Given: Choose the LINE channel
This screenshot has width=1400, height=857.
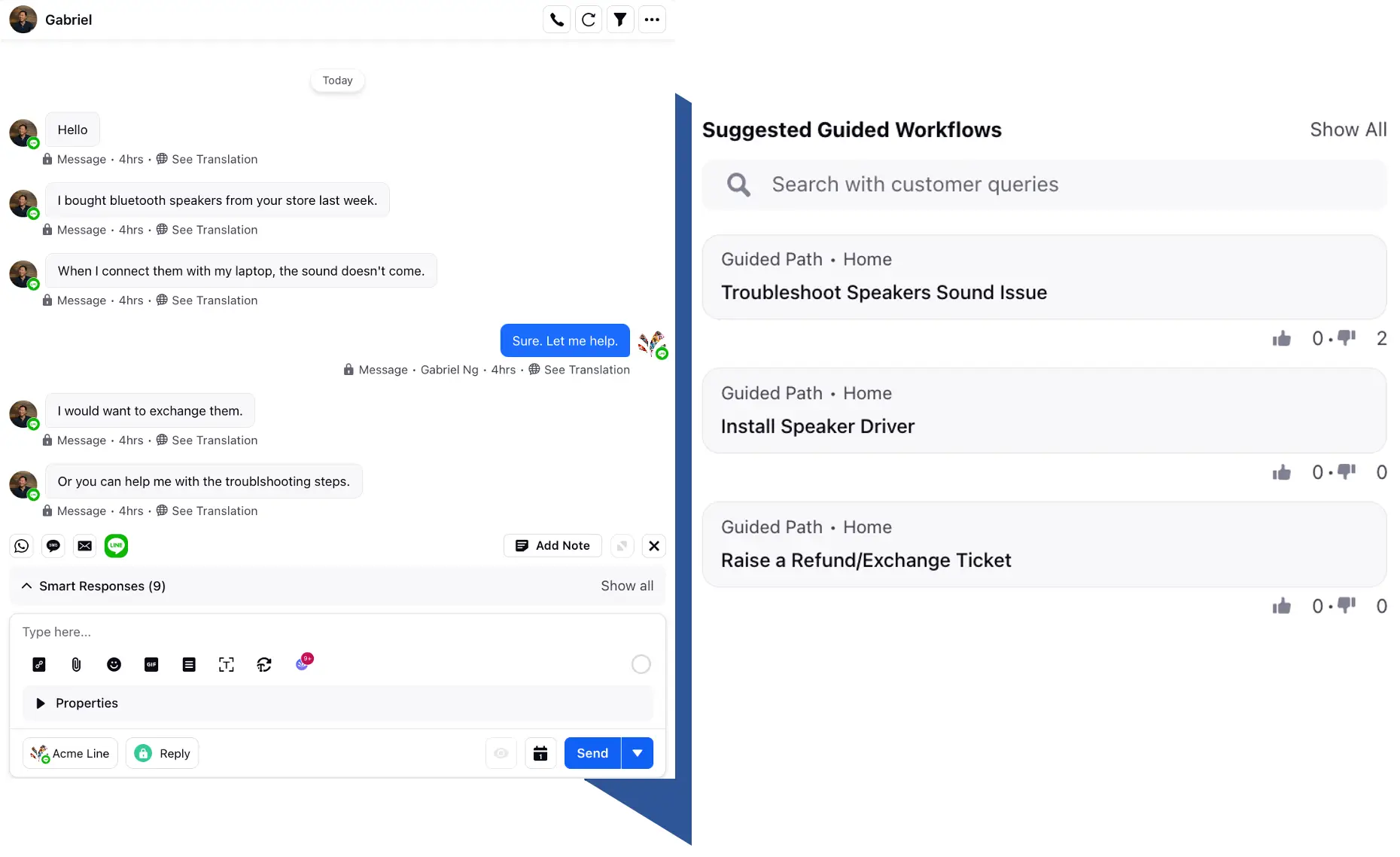Looking at the screenshot, I should click(116, 545).
